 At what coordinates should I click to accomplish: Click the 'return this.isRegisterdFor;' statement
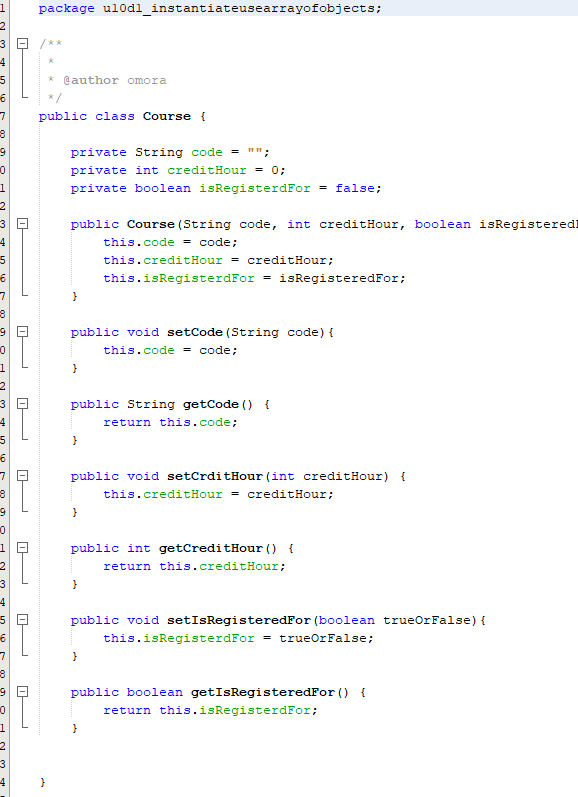pyautogui.click(x=210, y=710)
